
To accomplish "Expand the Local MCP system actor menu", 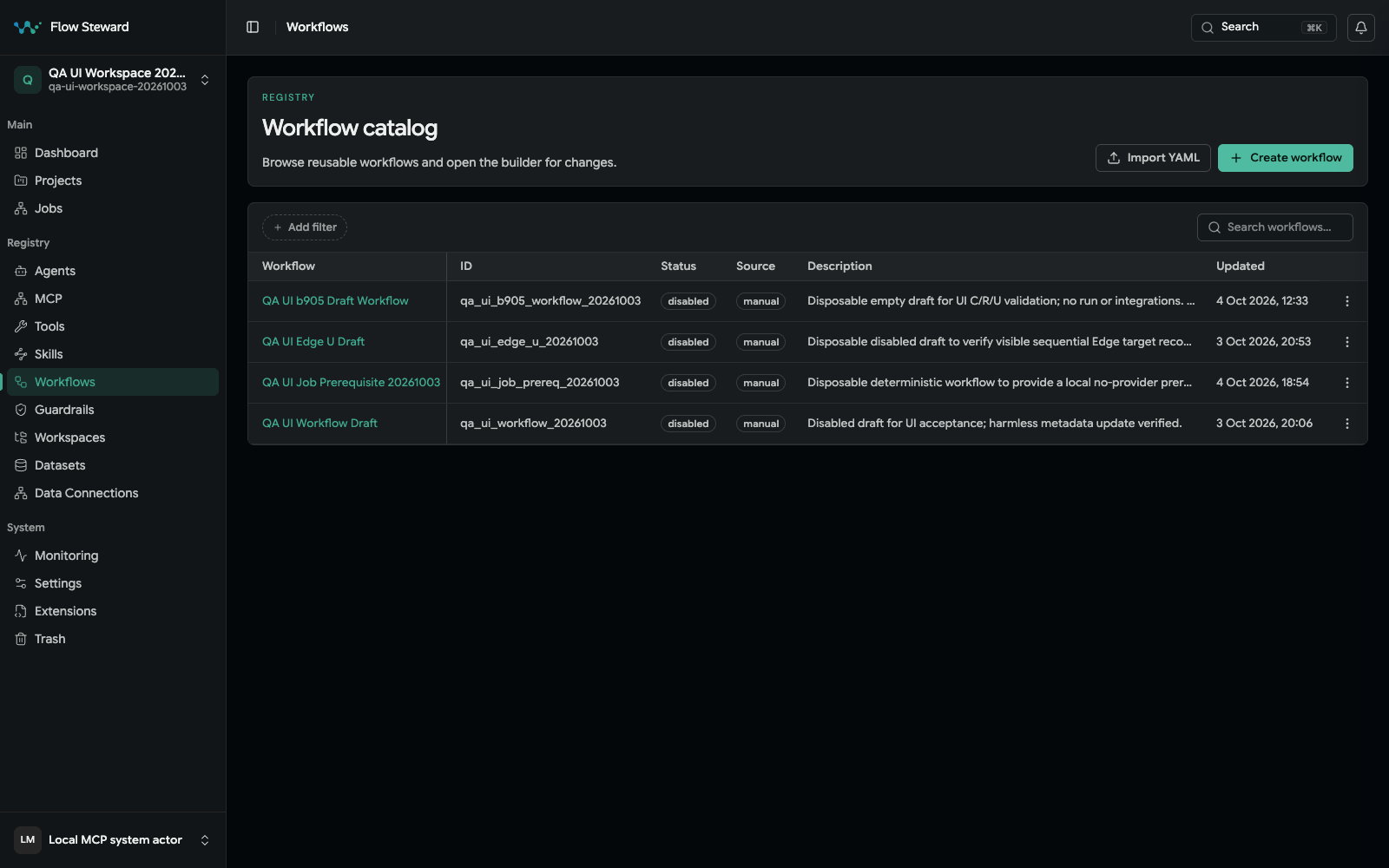I will [113, 840].
